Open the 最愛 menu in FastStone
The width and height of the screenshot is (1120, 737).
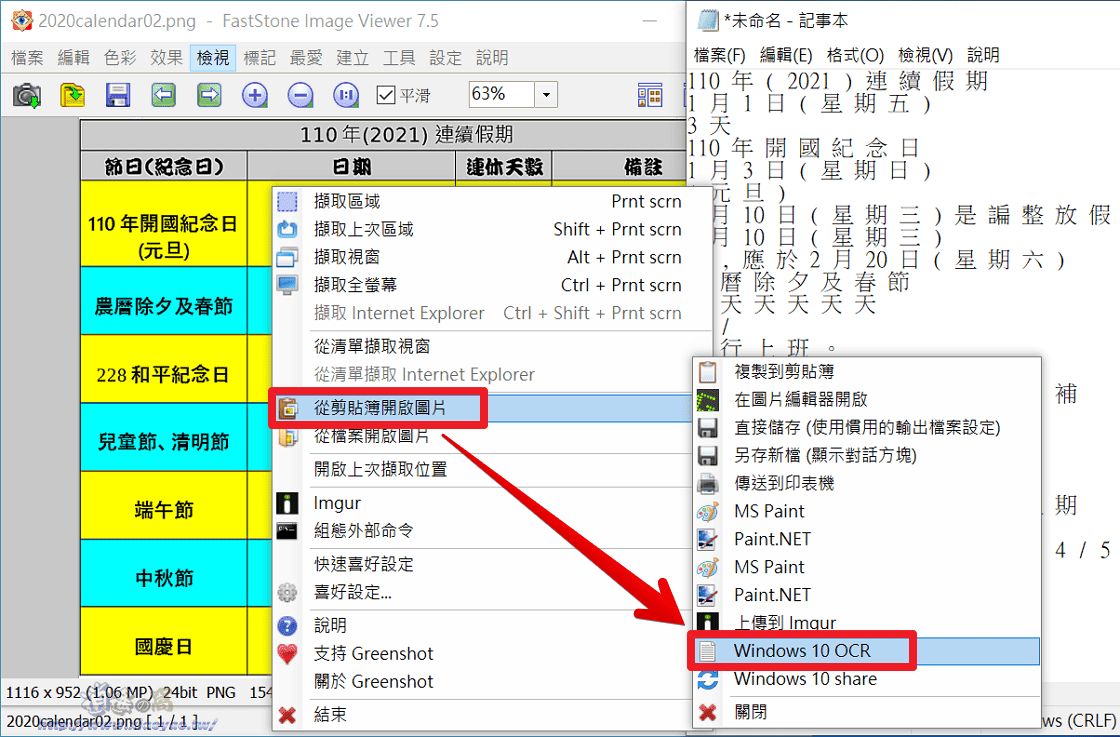[x=306, y=57]
